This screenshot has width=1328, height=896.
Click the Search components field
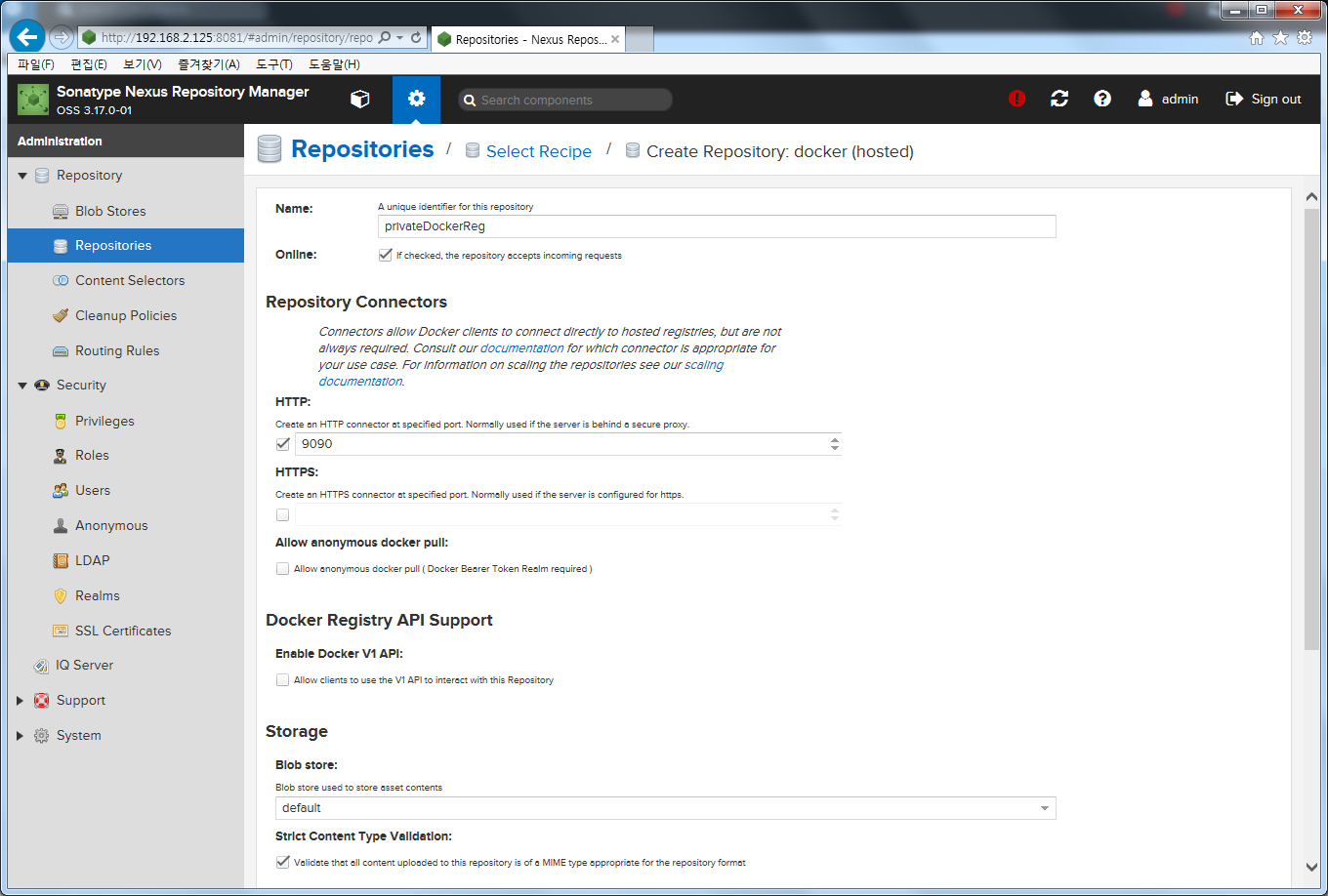tap(565, 100)
